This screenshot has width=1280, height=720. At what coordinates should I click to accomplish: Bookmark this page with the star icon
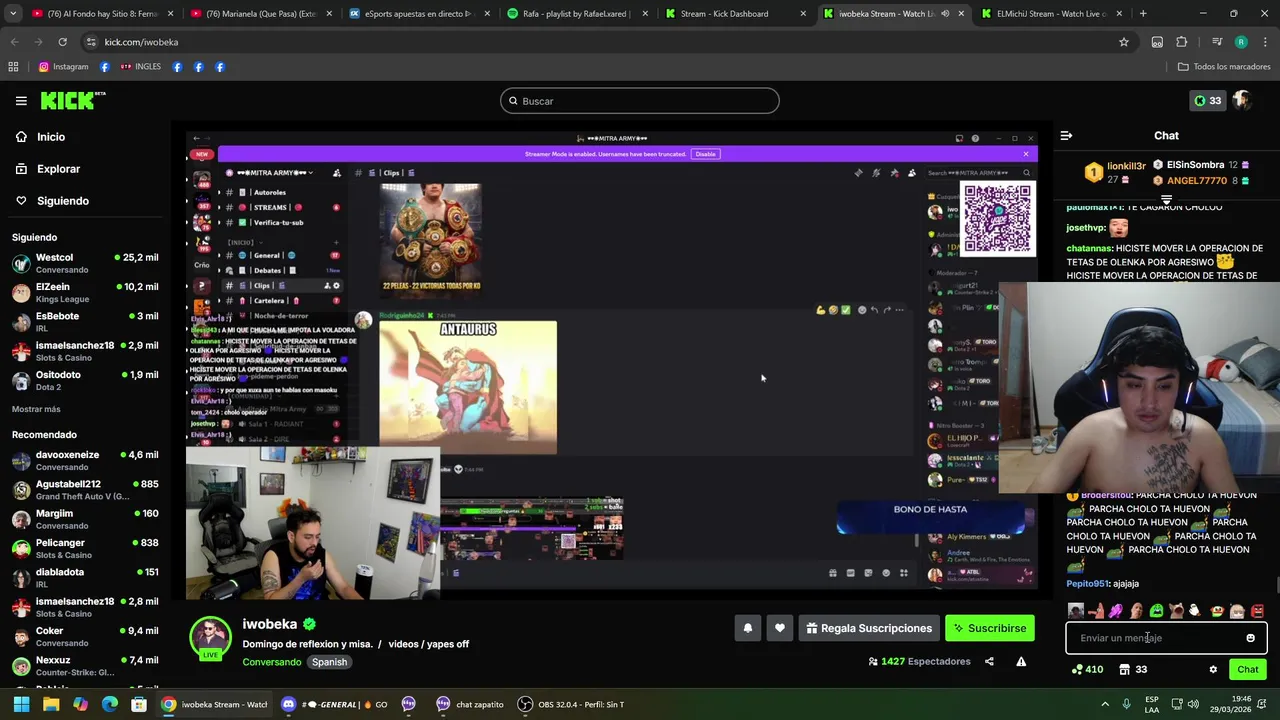1124,42
